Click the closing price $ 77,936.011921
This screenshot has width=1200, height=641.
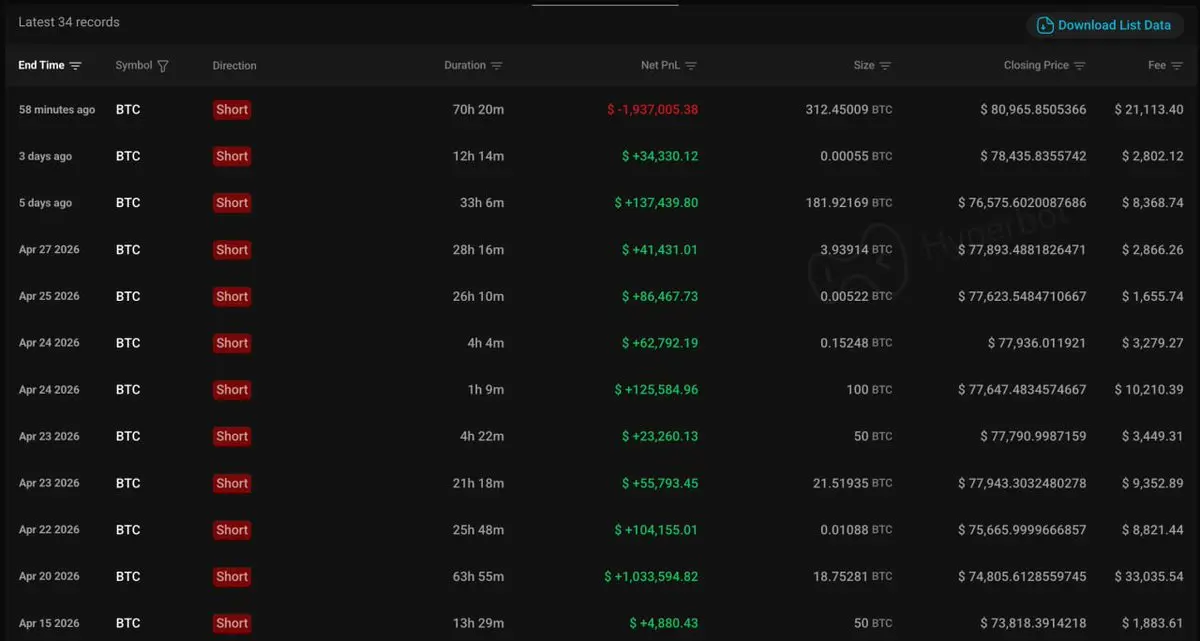tap(1037, 343)
